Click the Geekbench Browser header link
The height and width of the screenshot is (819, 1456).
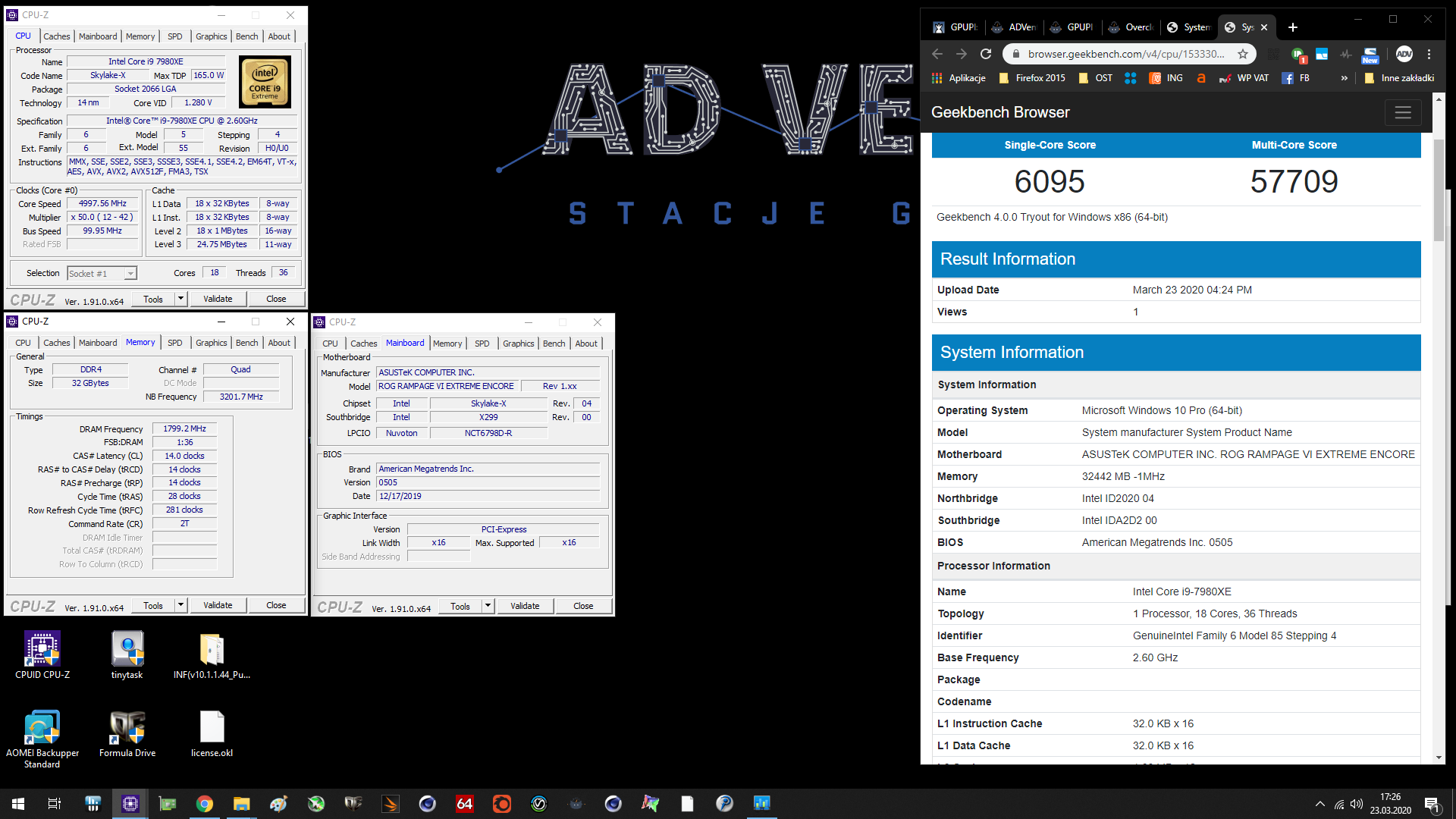pyautogui.click(x=1000, y=112)
